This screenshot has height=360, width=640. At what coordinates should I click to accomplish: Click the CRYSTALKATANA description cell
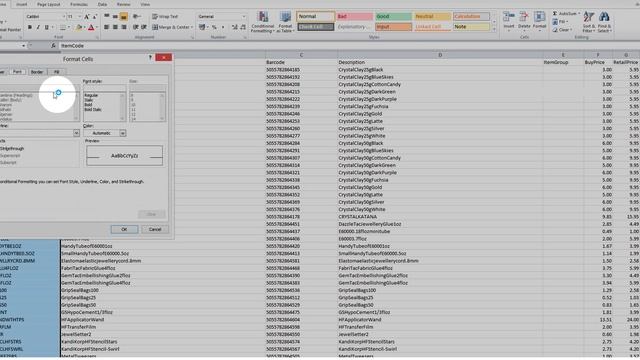pyautogui.click(x=440, y=217)
